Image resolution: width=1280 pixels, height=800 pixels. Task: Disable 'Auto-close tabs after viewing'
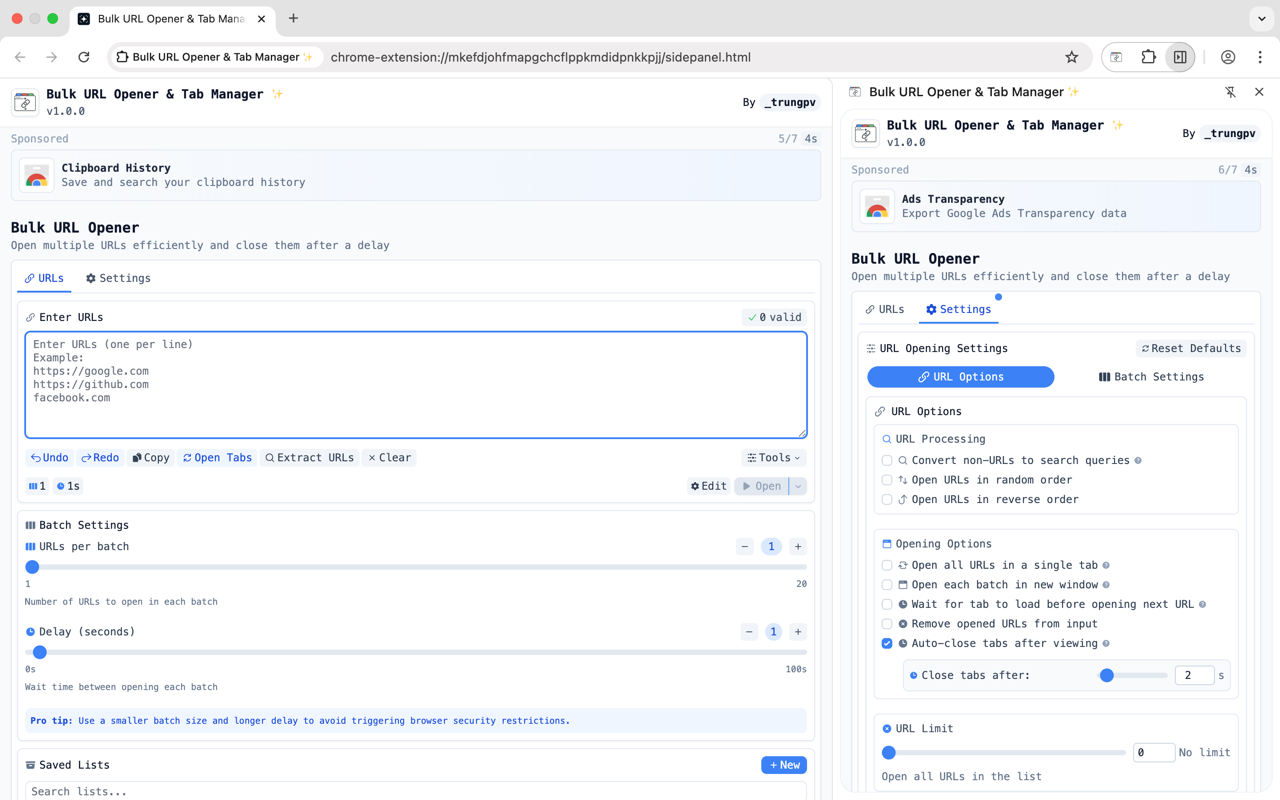[886, 643]
